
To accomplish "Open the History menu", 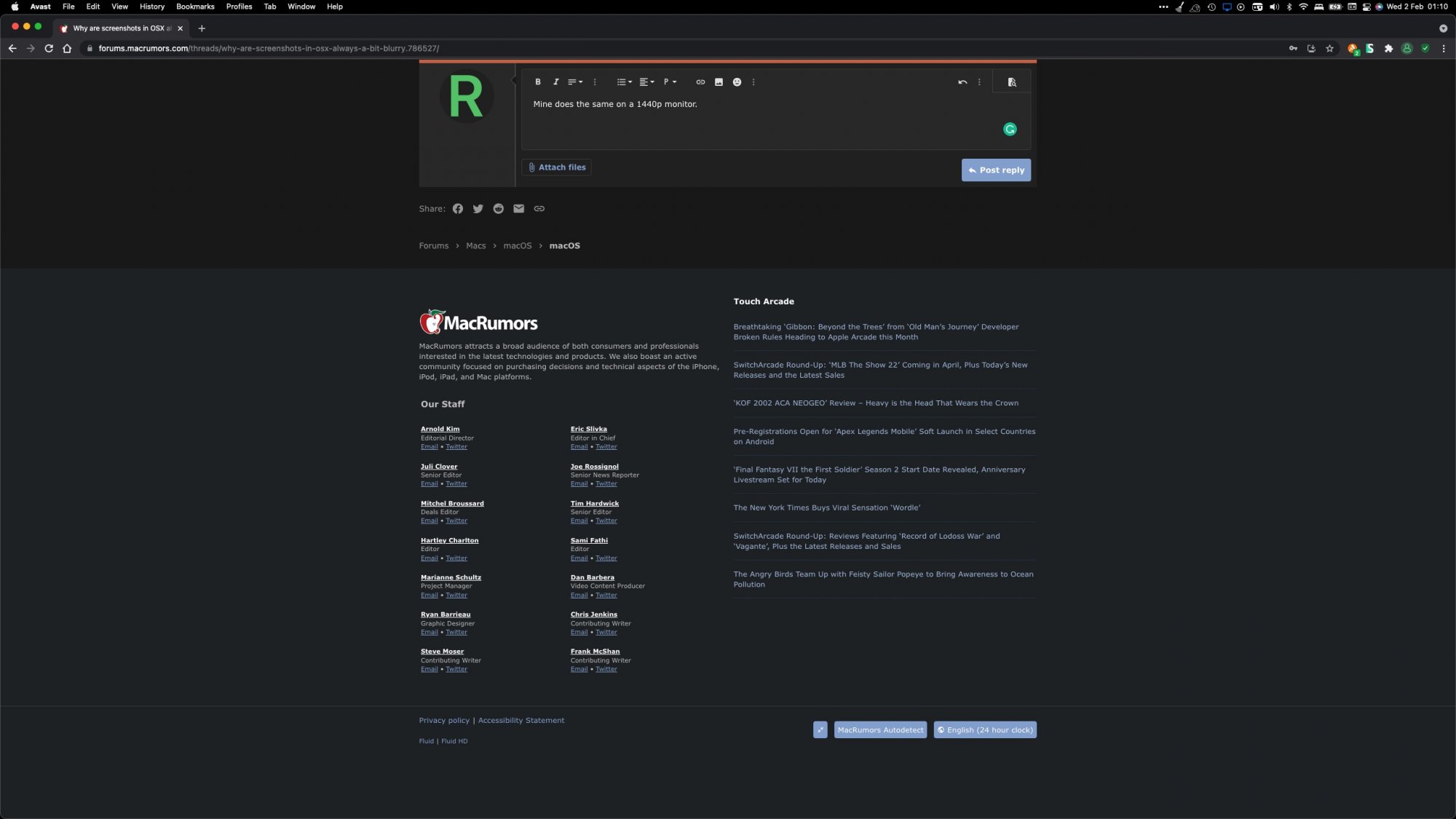I will (151, 7).
